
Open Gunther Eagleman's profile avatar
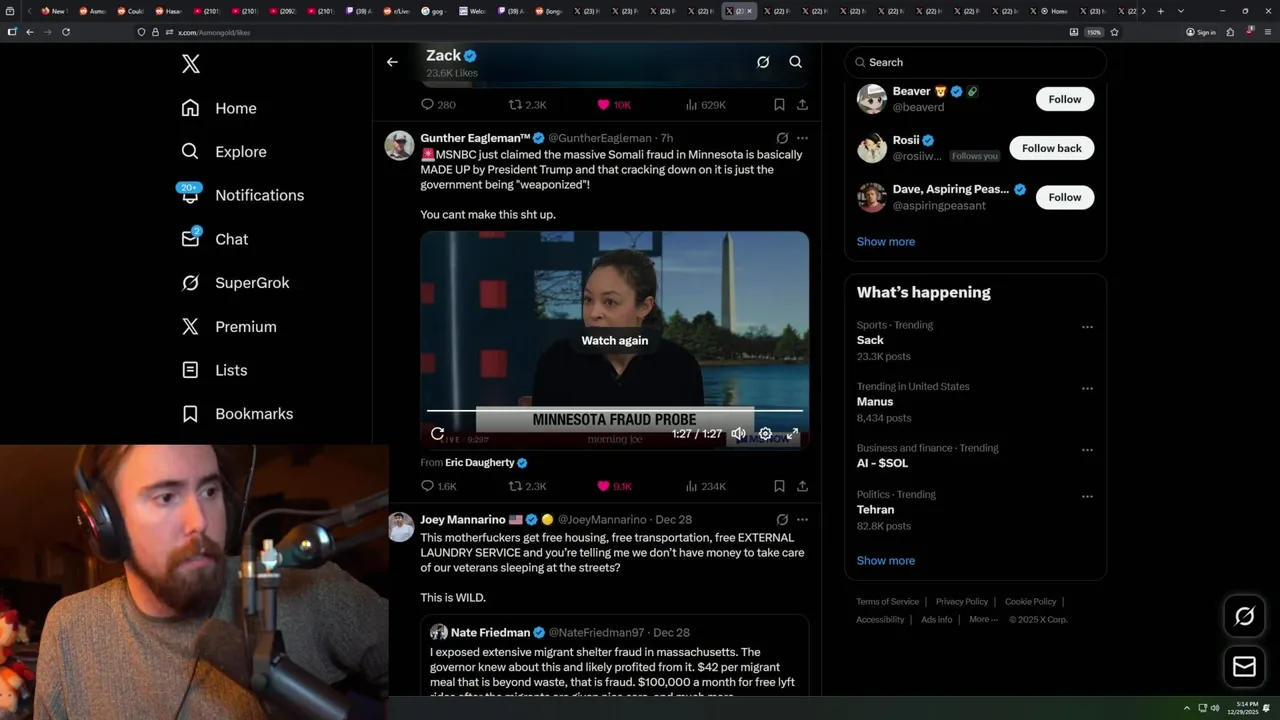point(400,145)
